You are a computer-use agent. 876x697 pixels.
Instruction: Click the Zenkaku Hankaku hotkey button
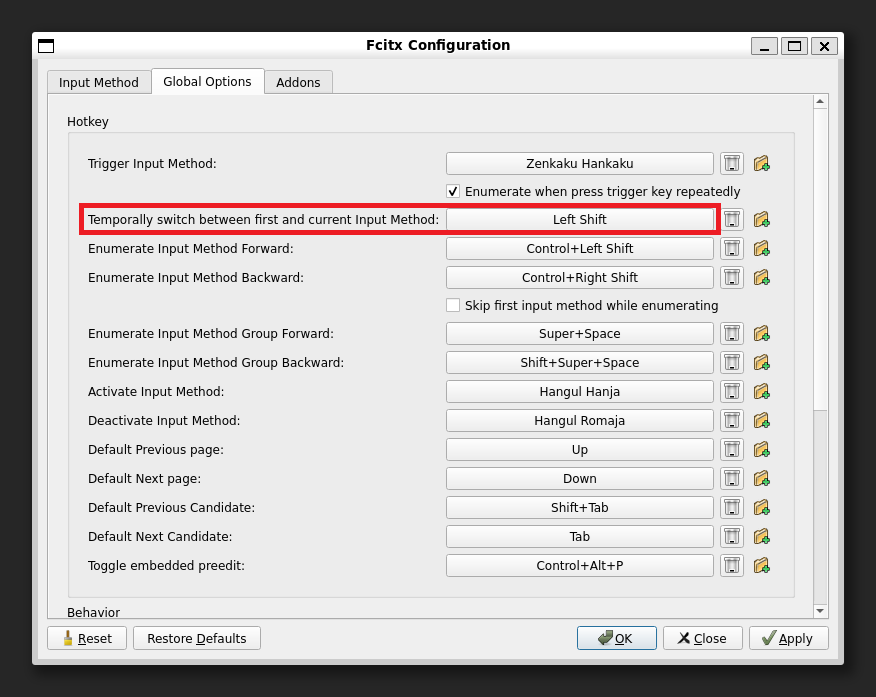coord(580,164)
